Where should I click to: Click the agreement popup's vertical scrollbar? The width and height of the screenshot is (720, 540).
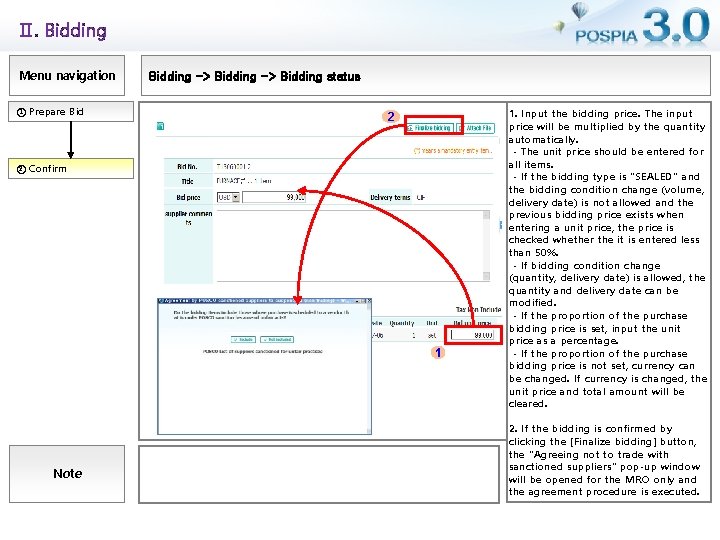tap(369, 368)
